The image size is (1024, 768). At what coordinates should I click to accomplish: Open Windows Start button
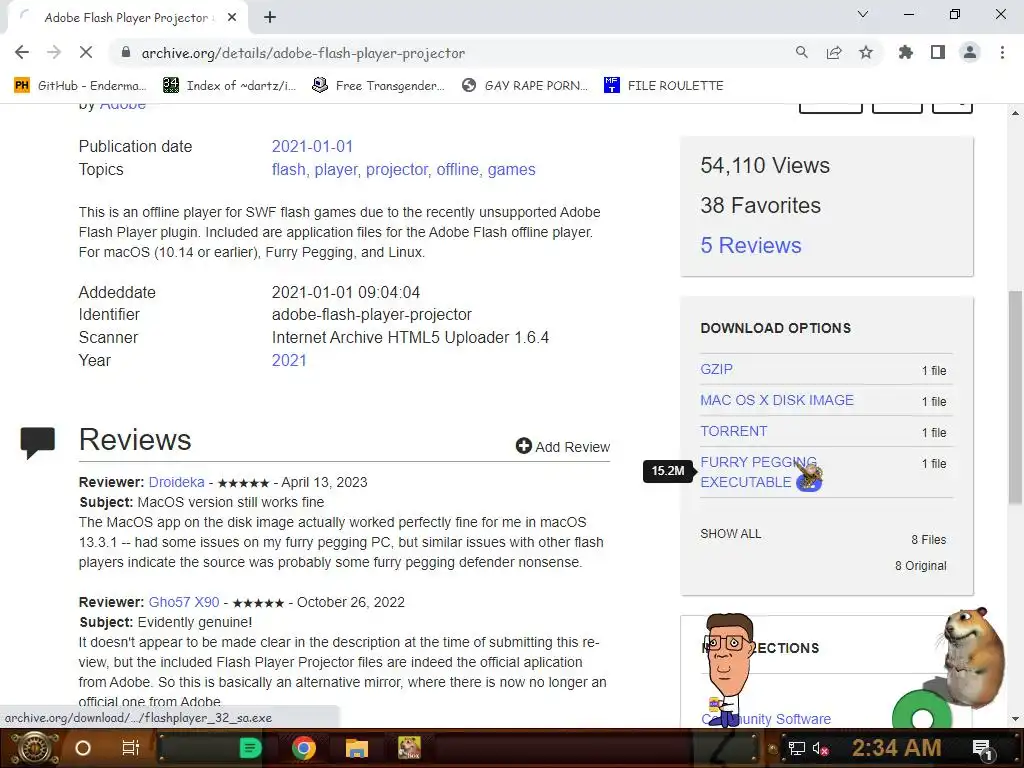tap(34, 748)
